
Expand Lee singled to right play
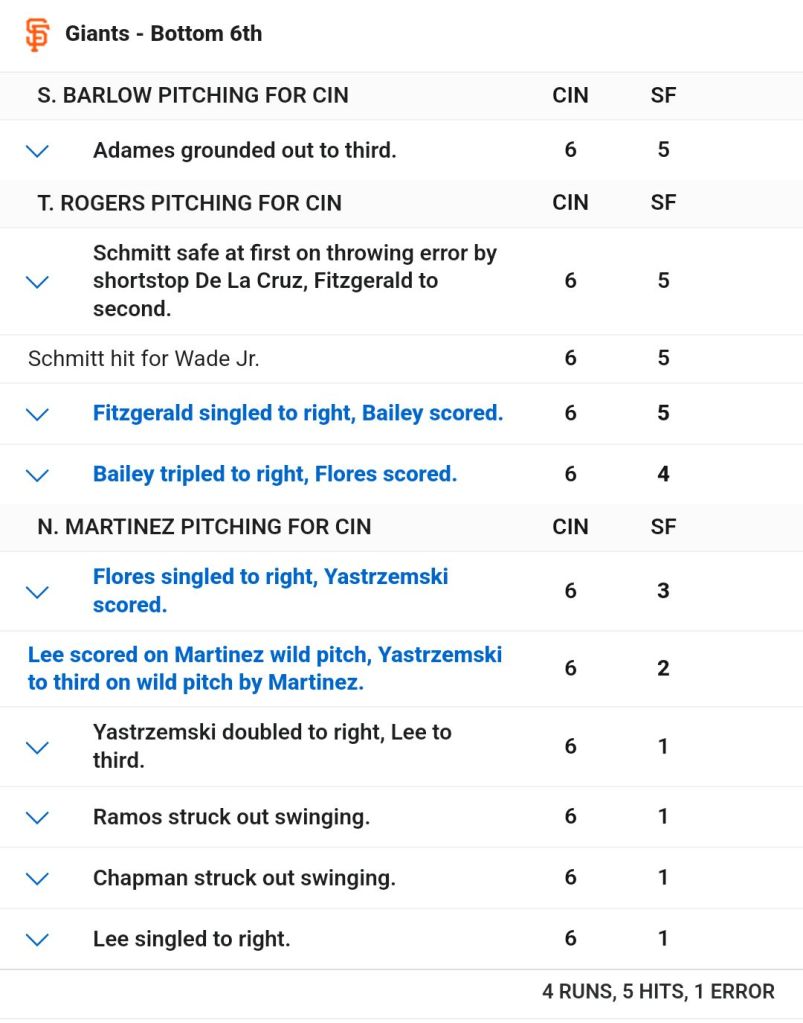pos(37,940)
